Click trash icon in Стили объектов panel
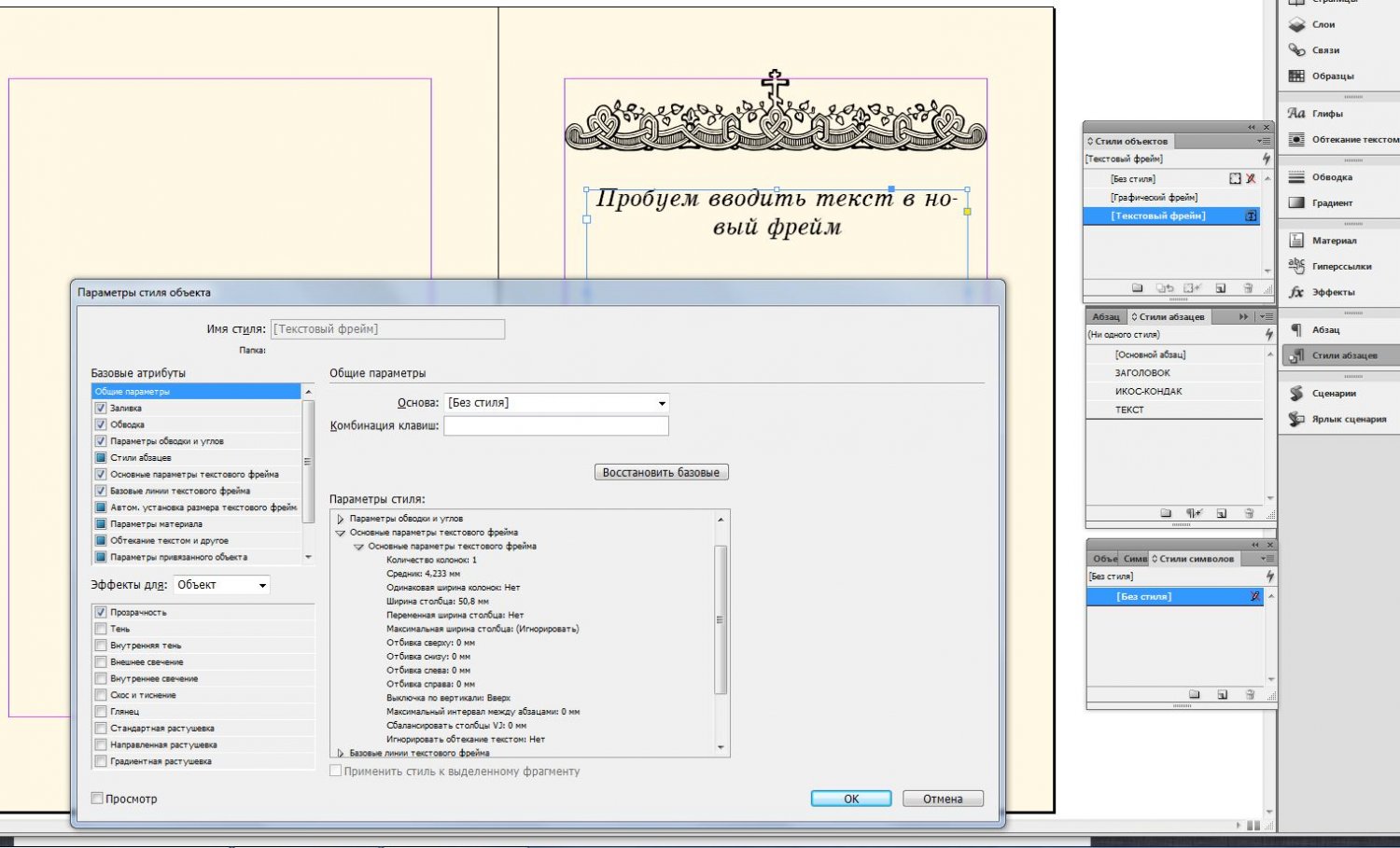The width and height of the screenshot is (1400, 848). click(x=1248, y=288)
